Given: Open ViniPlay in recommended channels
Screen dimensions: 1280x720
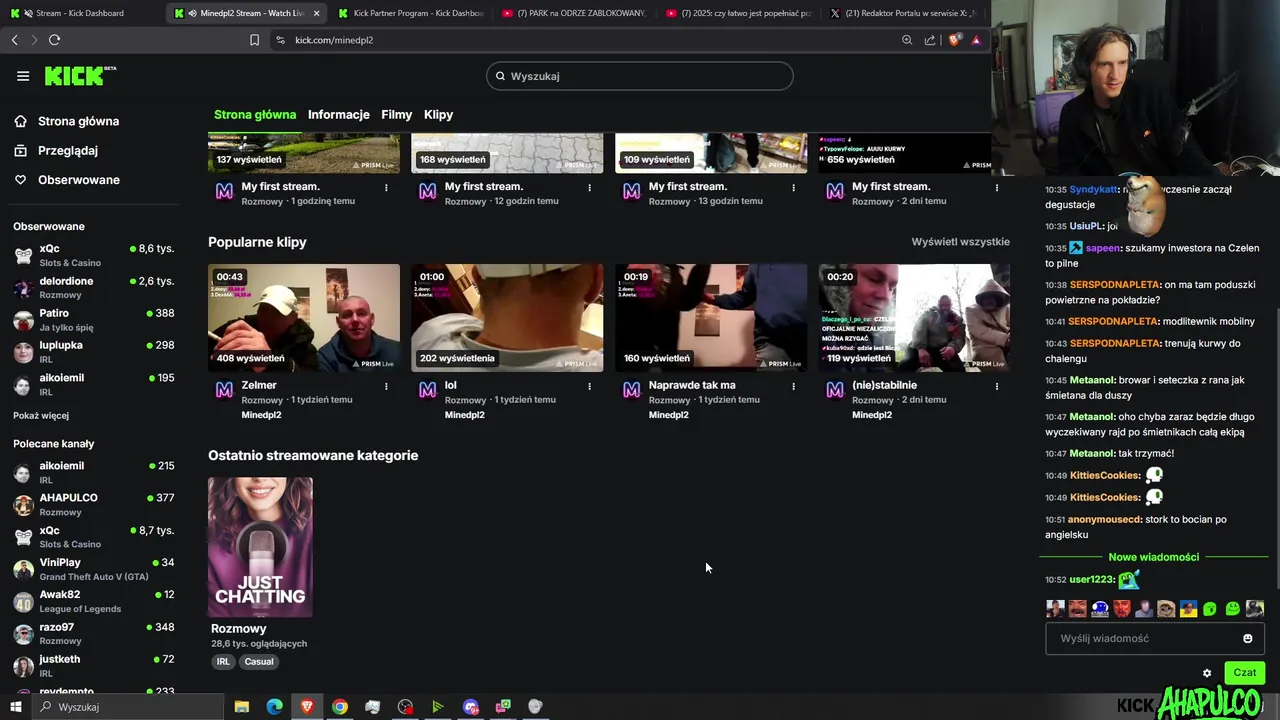Looking at the screenshot, I should click(x=94, y=569).
